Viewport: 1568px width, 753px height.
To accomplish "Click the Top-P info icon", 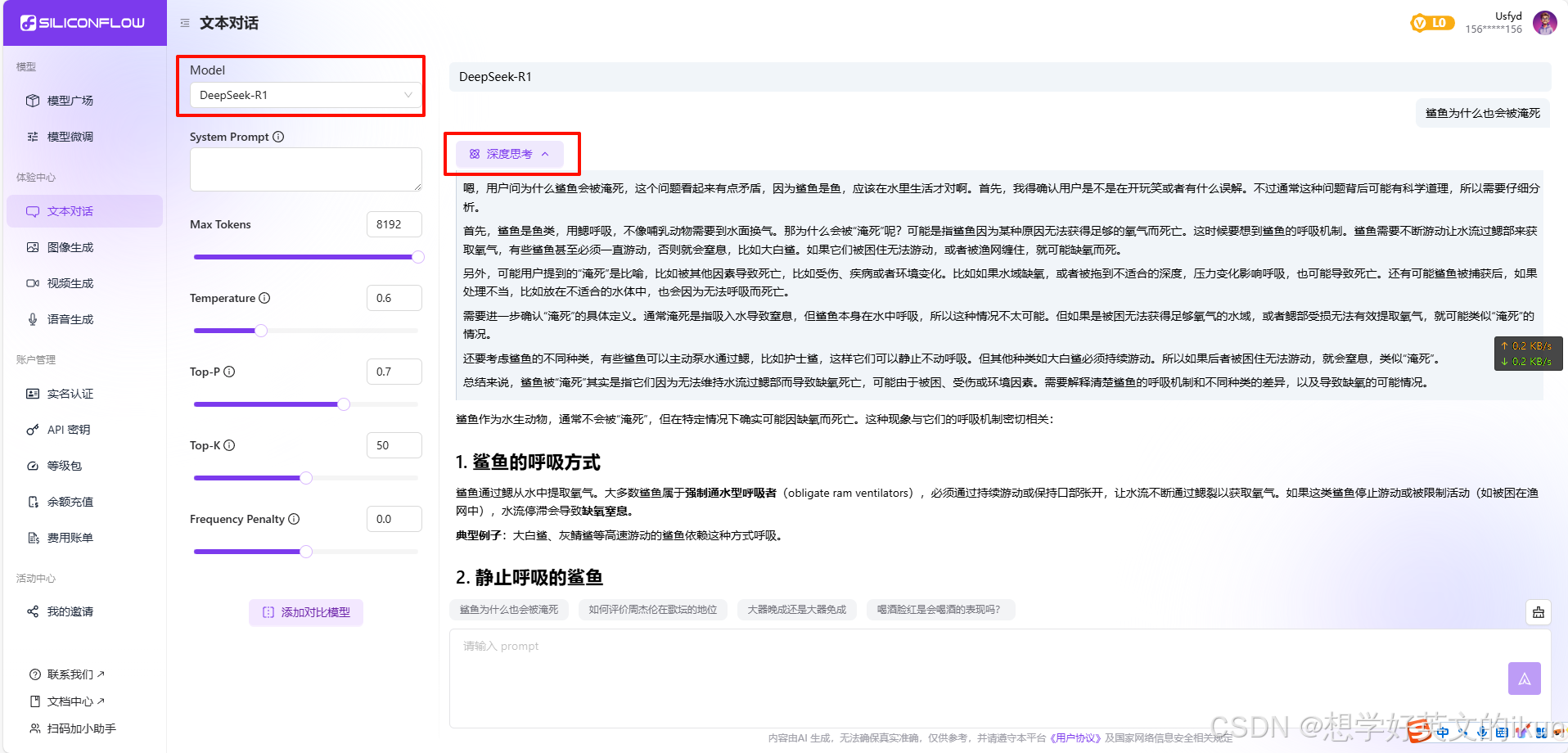I will [229, 372].
